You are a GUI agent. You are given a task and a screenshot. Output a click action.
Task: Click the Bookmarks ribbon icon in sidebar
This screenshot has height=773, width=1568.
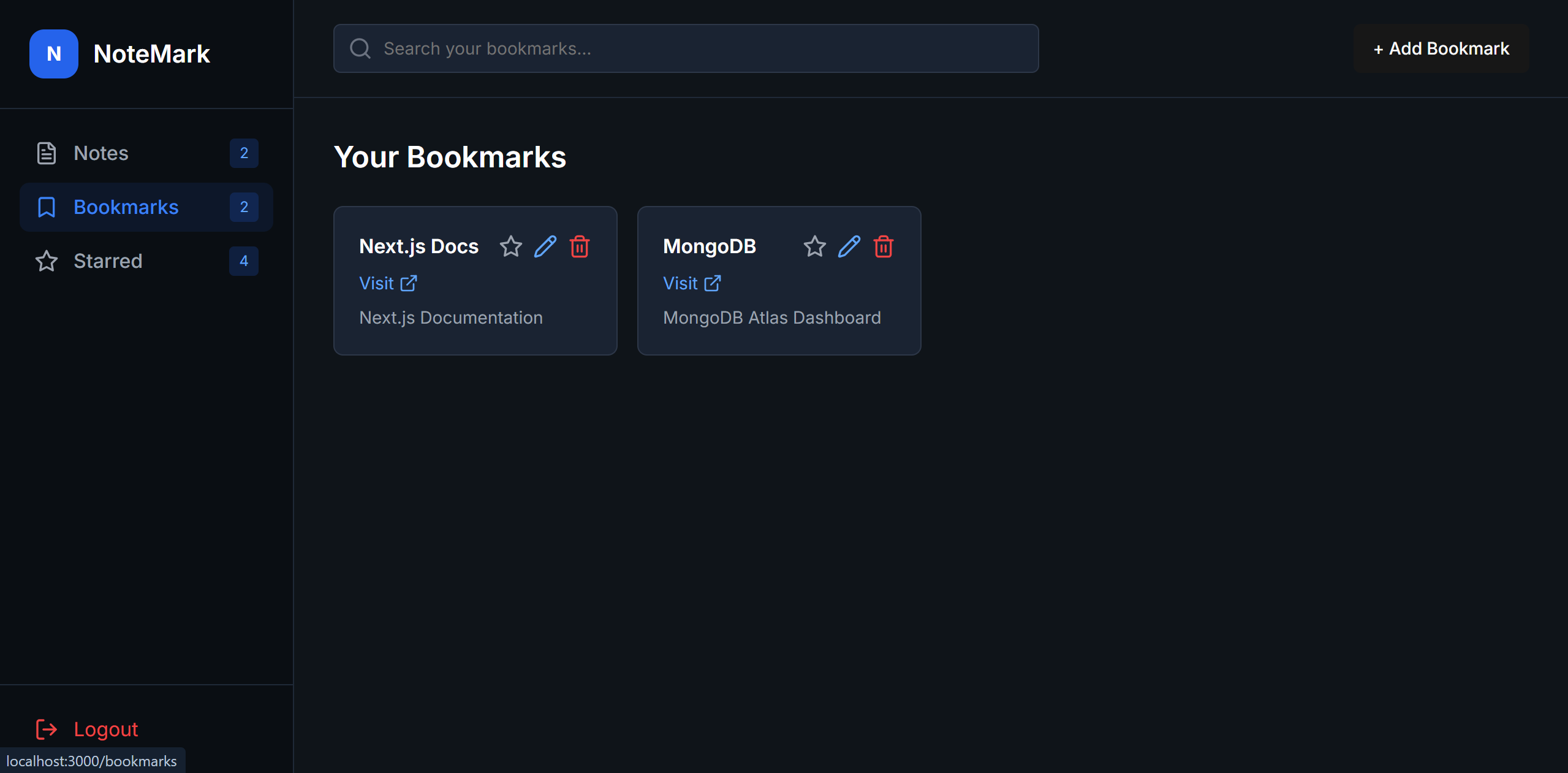(47, 207)
